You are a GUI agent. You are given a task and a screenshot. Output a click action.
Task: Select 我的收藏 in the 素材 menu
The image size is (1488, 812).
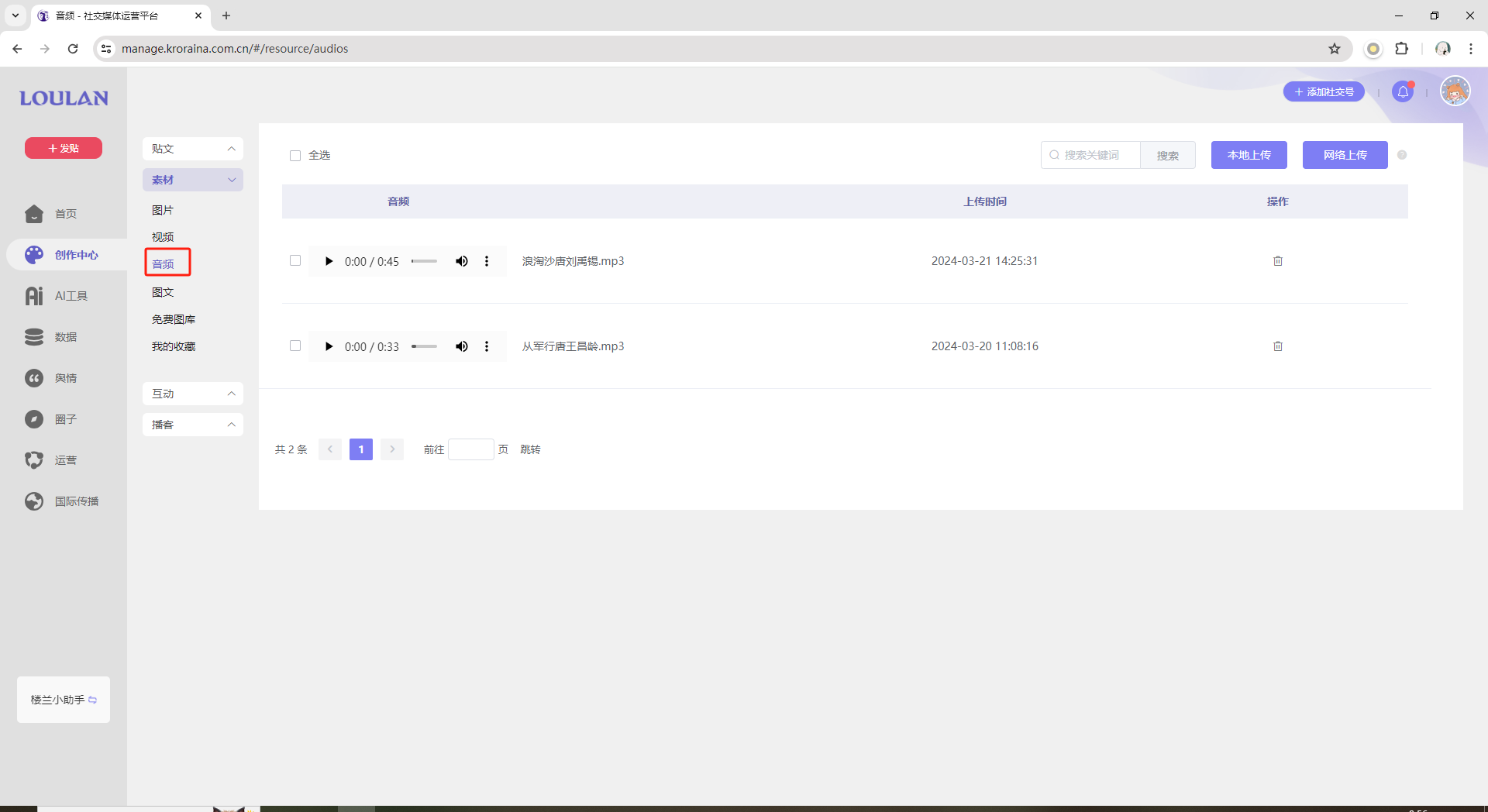174,346
